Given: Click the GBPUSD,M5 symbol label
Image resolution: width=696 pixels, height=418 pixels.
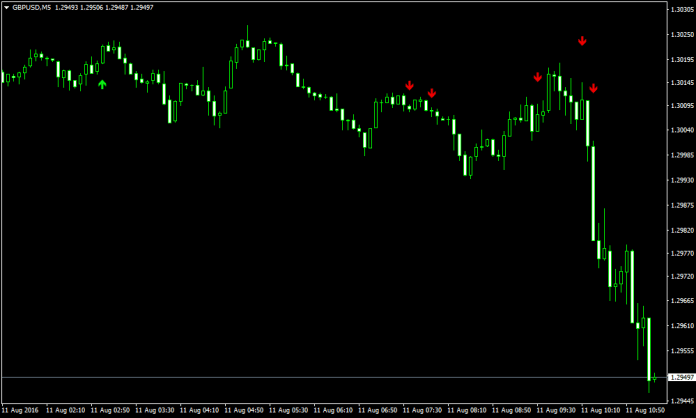Looking at the screenshot, I should (x=32, y=8).
